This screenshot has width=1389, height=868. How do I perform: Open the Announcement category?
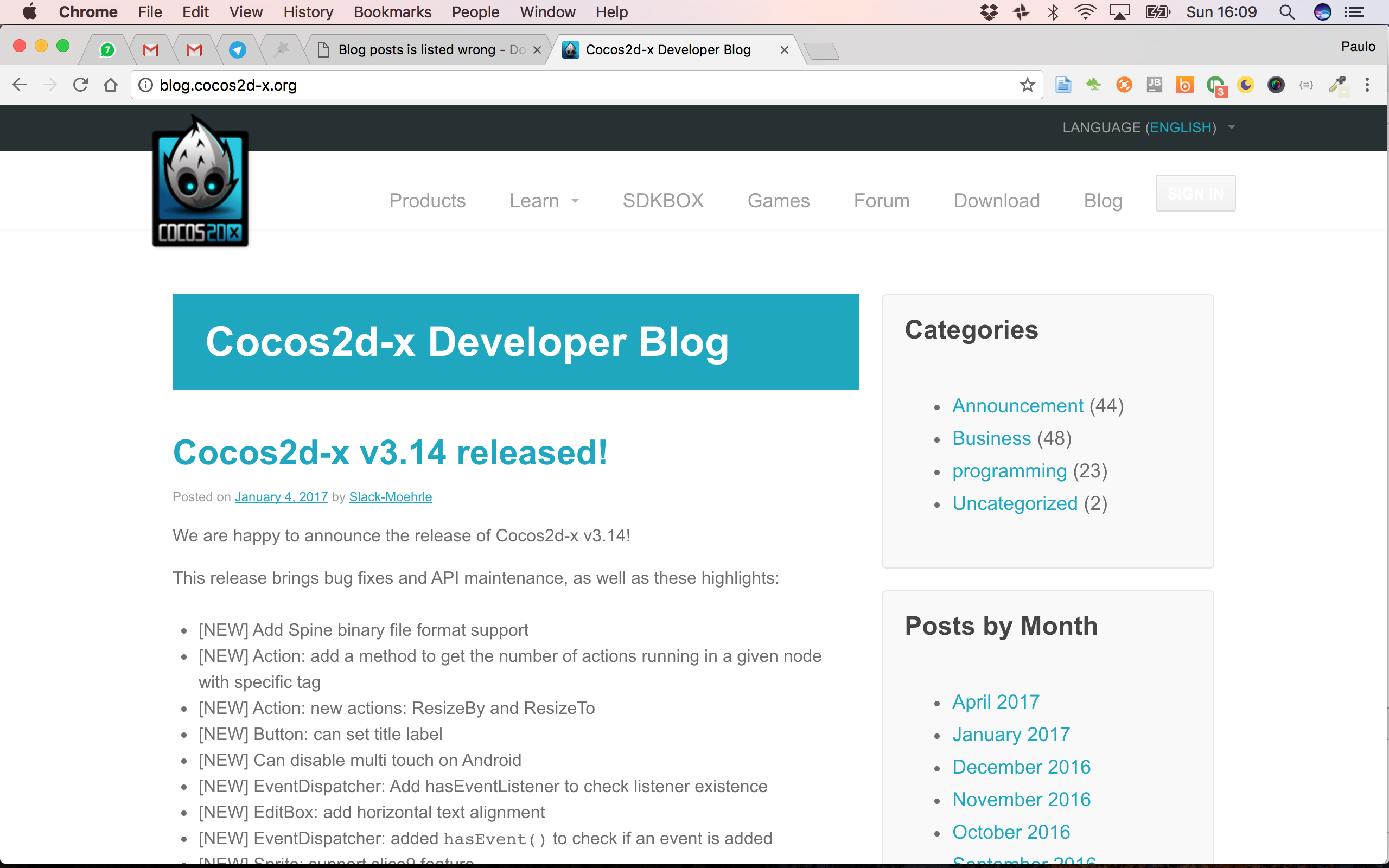point(1018,406)
